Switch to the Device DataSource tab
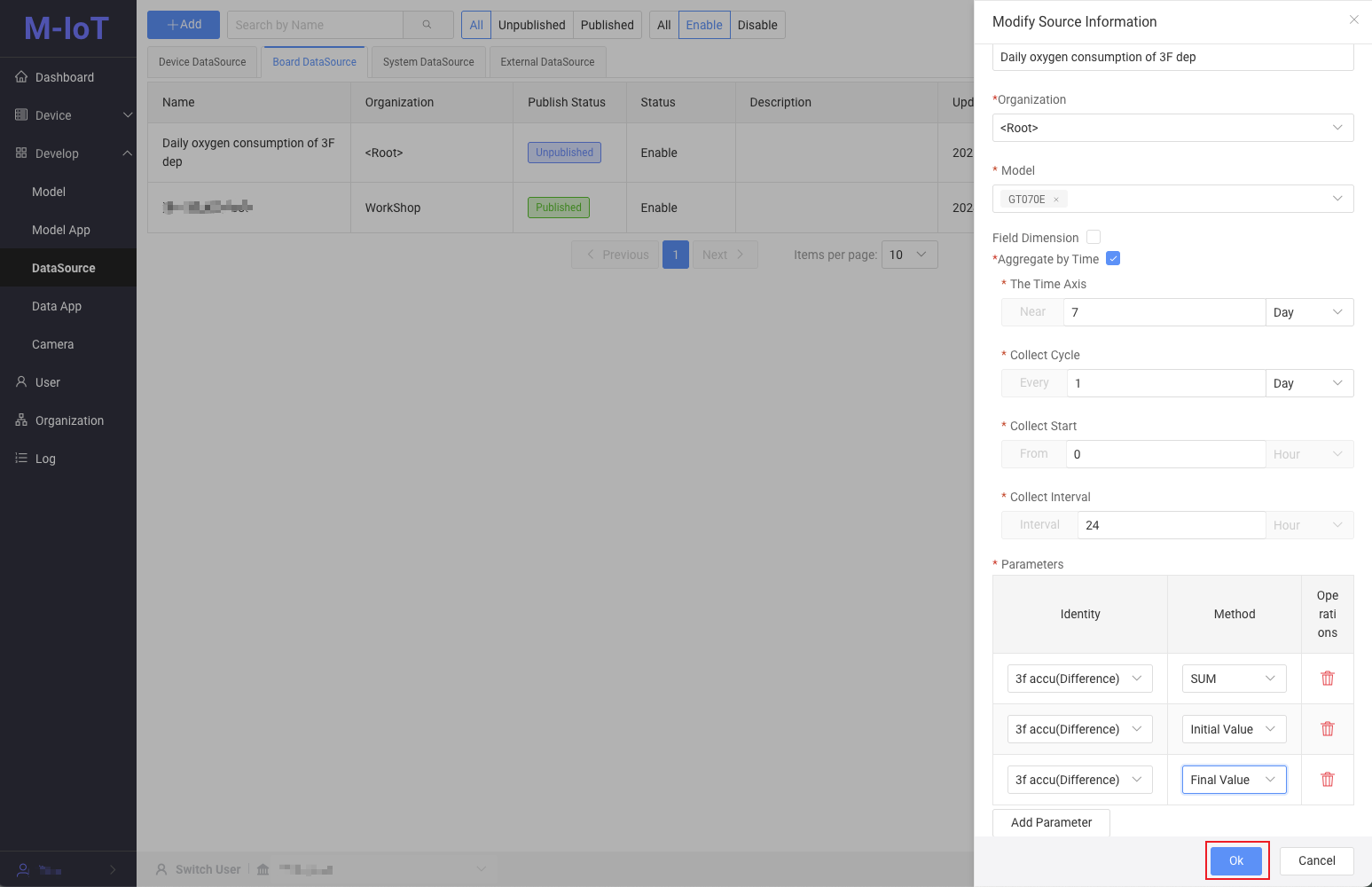Screen dimensions: 1372x887 pos(202,62)
